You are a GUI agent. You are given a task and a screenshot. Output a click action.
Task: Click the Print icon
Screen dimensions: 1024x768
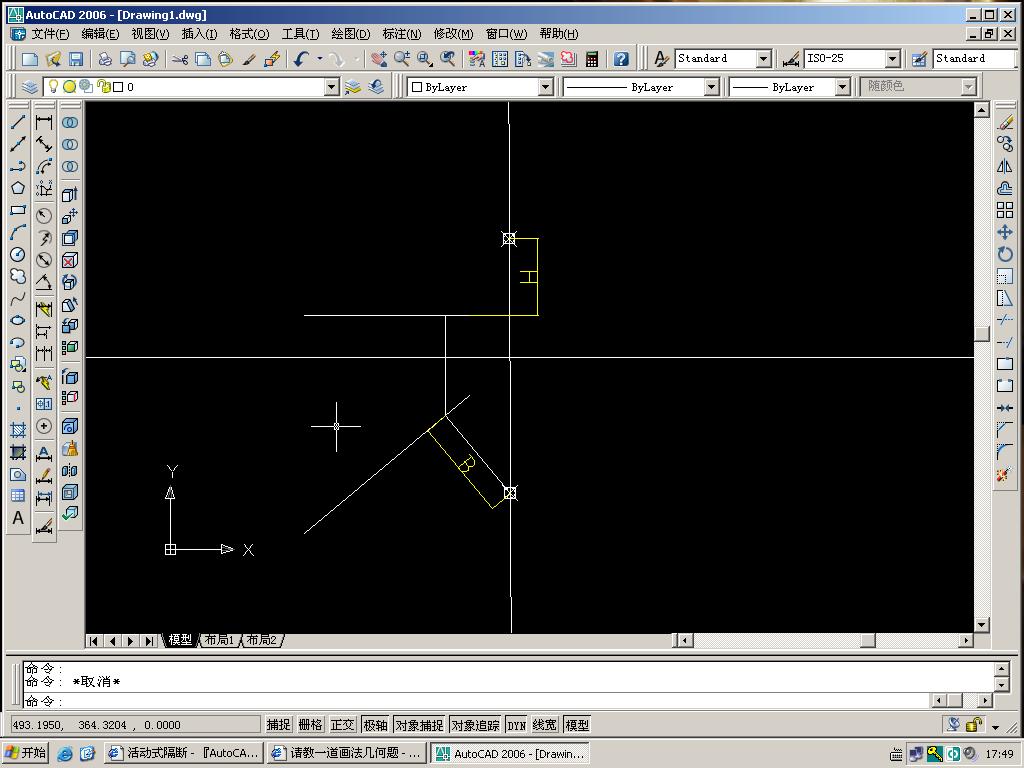click(105, 59)
